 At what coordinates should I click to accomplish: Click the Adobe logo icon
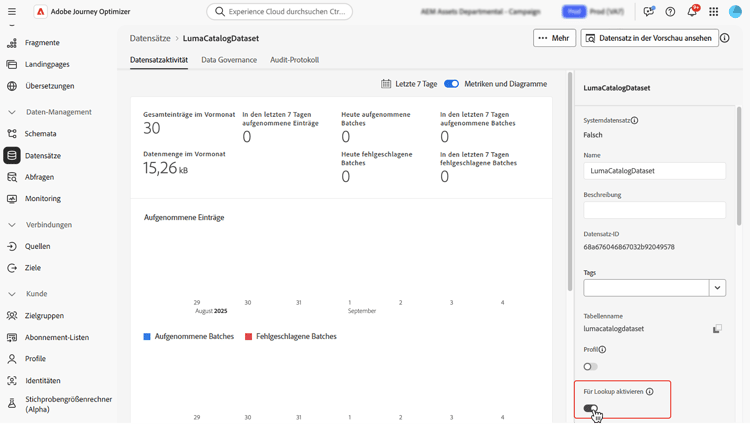(x=40, y=11)
